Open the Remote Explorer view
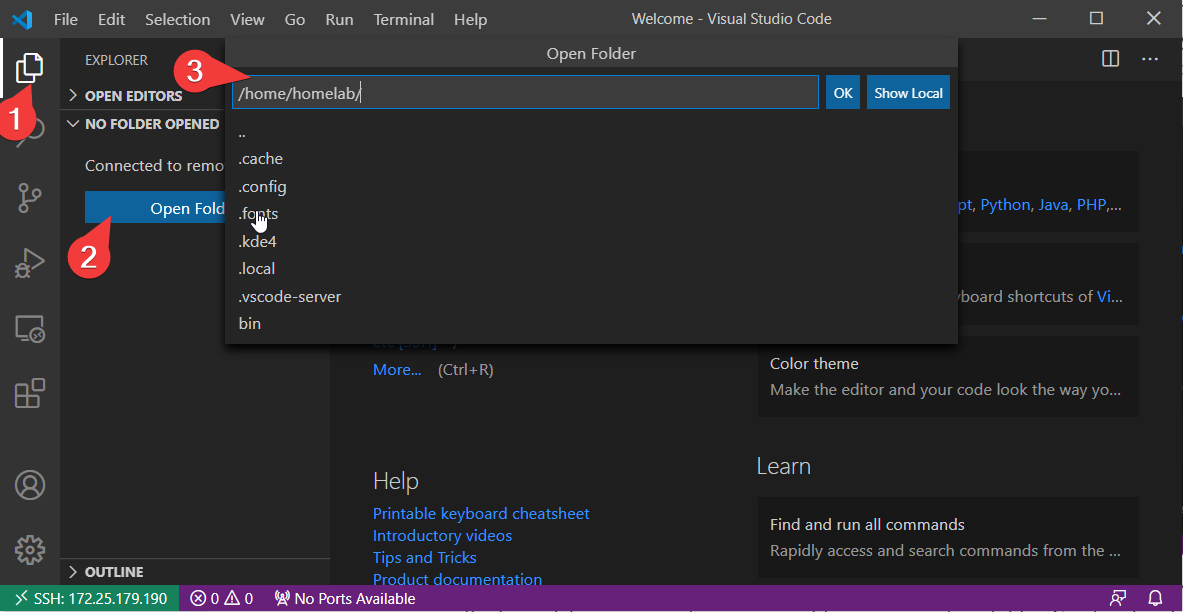 (29, 329)
